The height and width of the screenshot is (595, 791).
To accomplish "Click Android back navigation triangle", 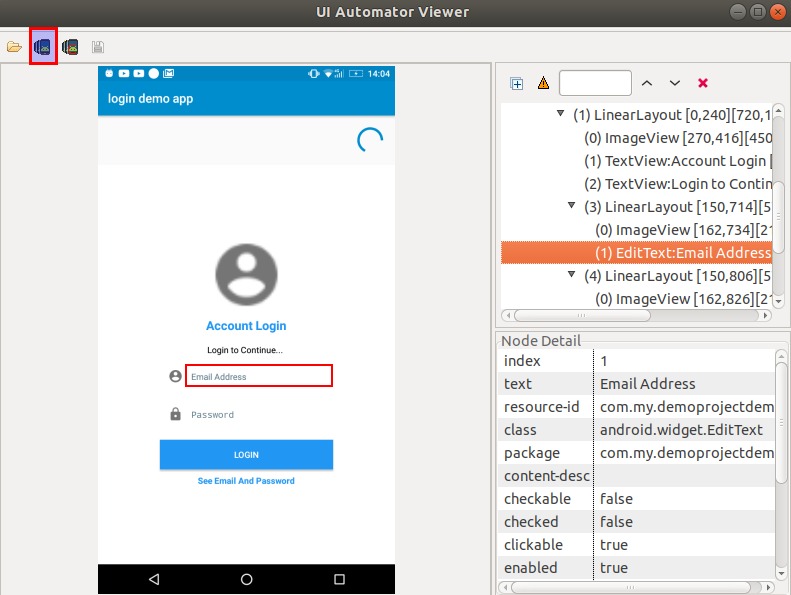I will coord(154,579).
